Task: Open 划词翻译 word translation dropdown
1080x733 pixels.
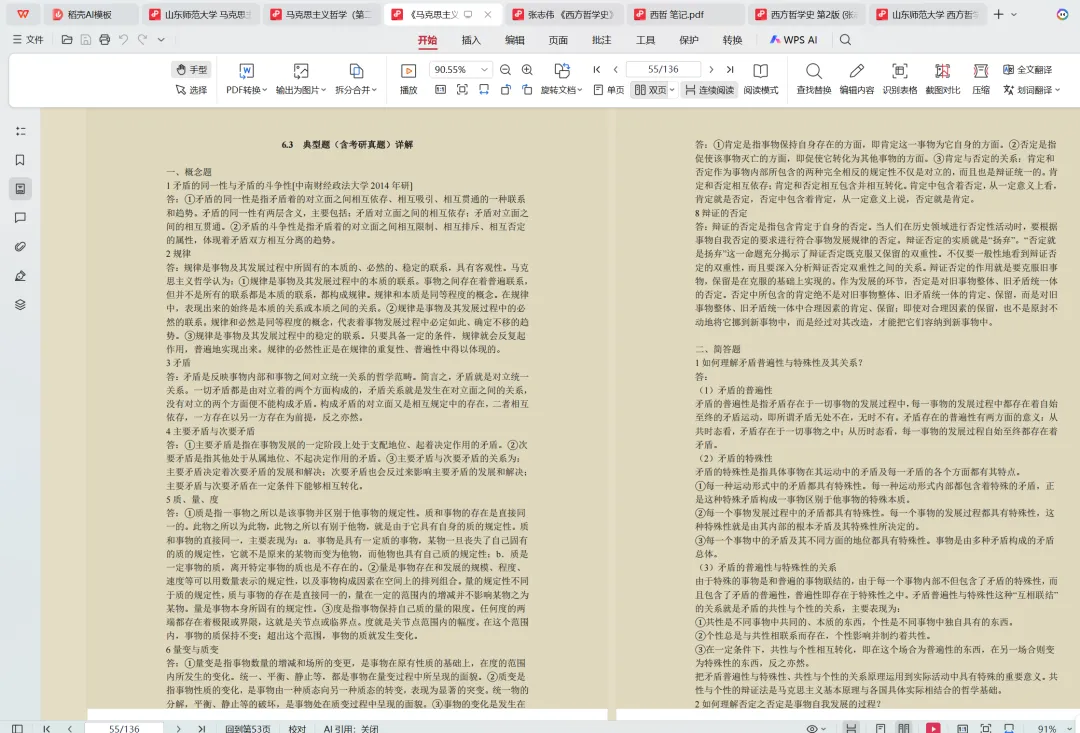Action: pos(1031,90)
